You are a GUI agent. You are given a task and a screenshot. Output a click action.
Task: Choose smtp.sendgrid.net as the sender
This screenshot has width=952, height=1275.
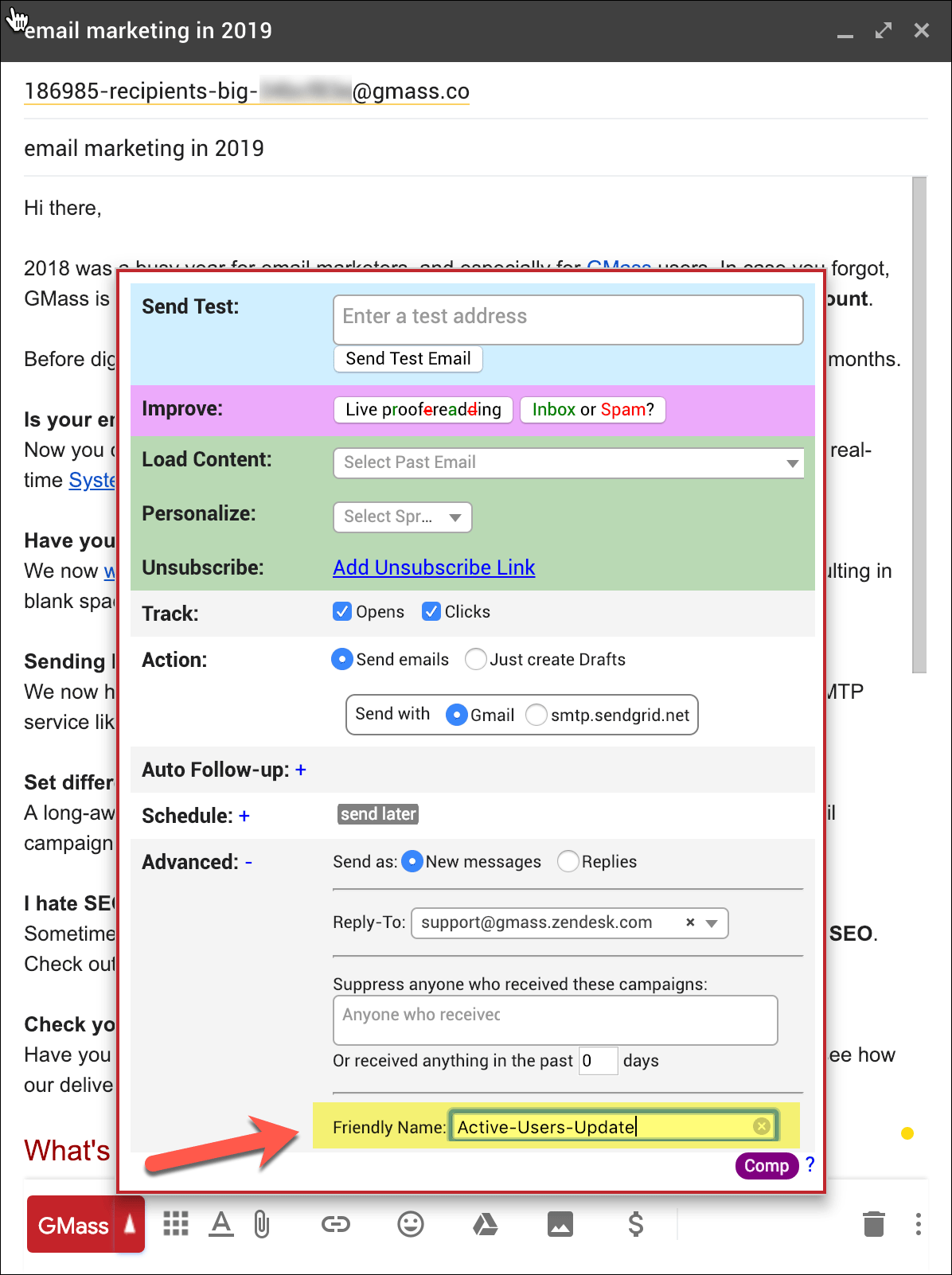[x=537, y=715]
